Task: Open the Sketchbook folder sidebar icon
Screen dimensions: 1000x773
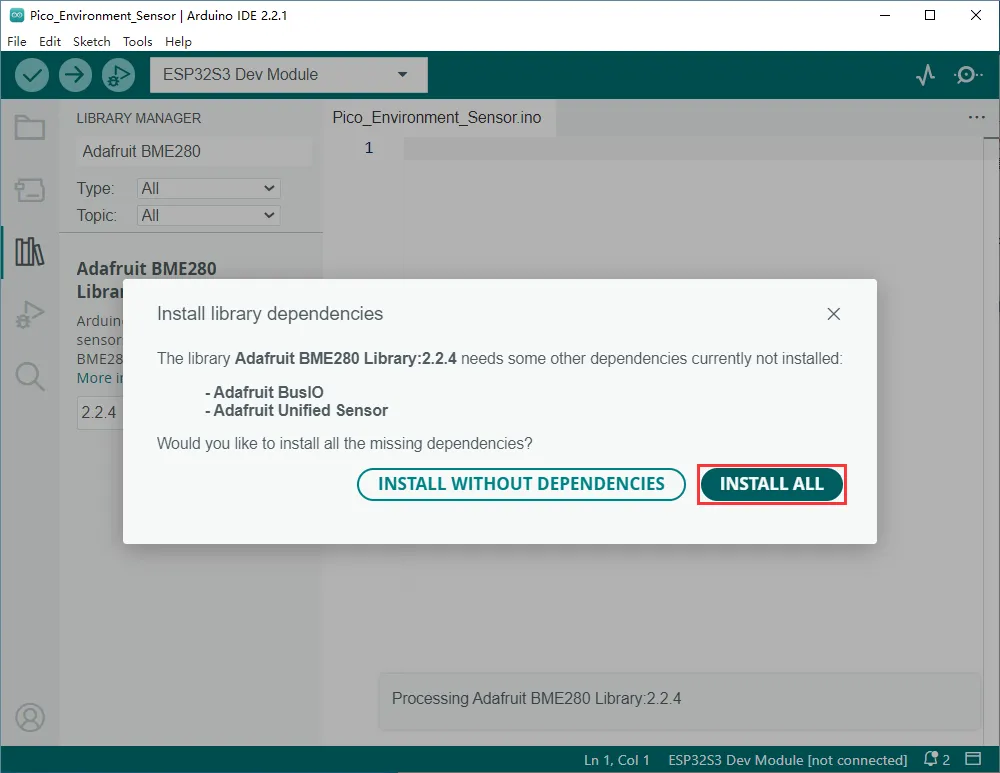Action: coord(30,128)
